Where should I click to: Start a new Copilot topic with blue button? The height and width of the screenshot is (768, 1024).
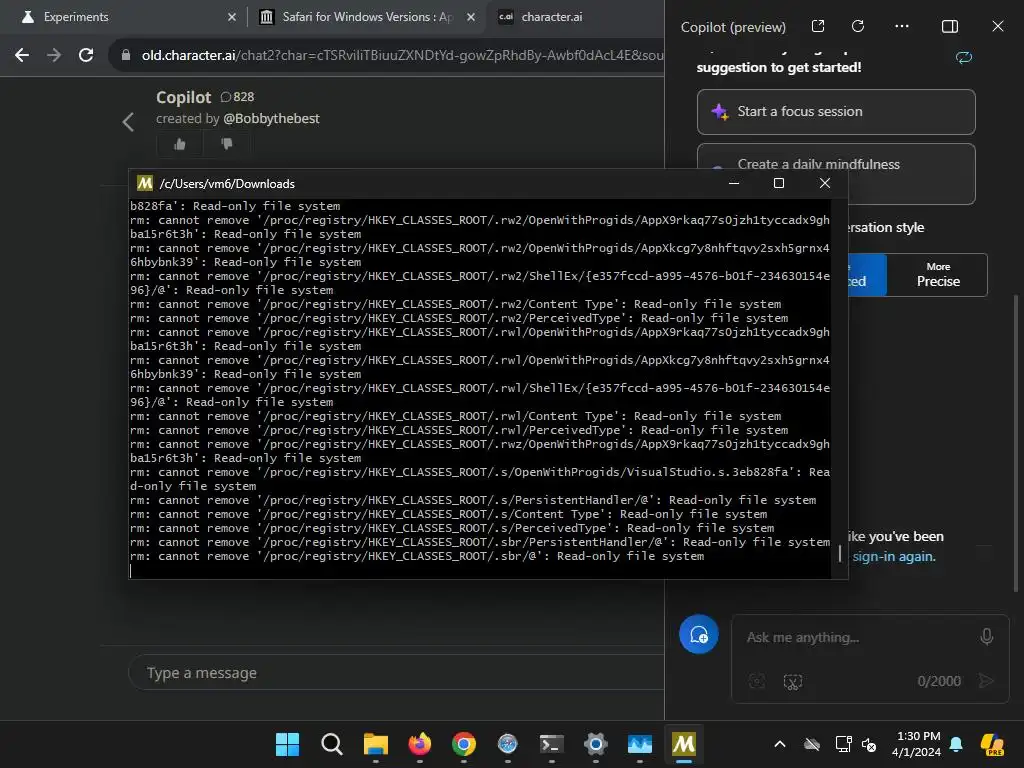(x=699, y=634)
